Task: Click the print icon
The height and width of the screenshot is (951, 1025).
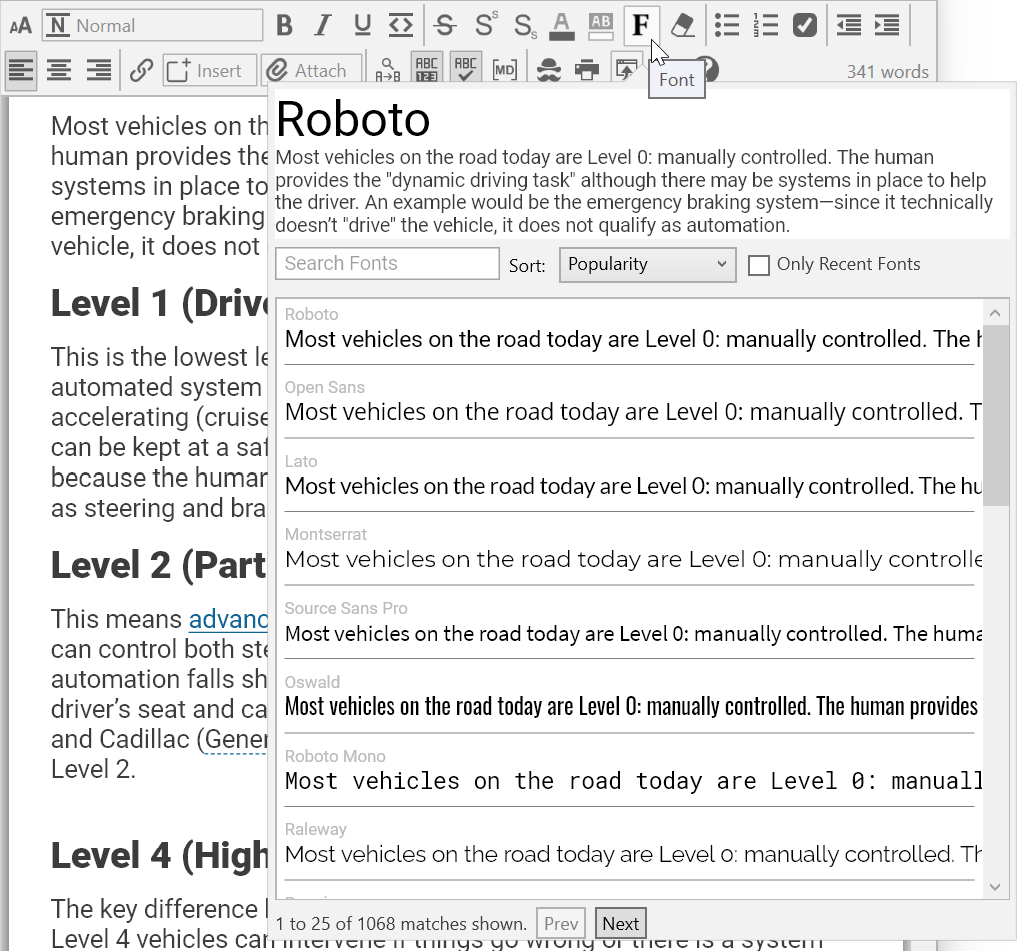Action: click(588, 70)
